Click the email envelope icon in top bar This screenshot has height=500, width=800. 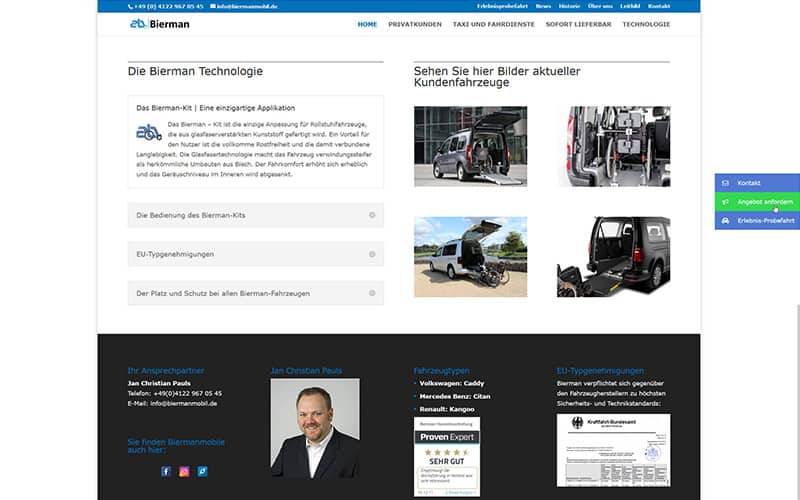point(213,7)
